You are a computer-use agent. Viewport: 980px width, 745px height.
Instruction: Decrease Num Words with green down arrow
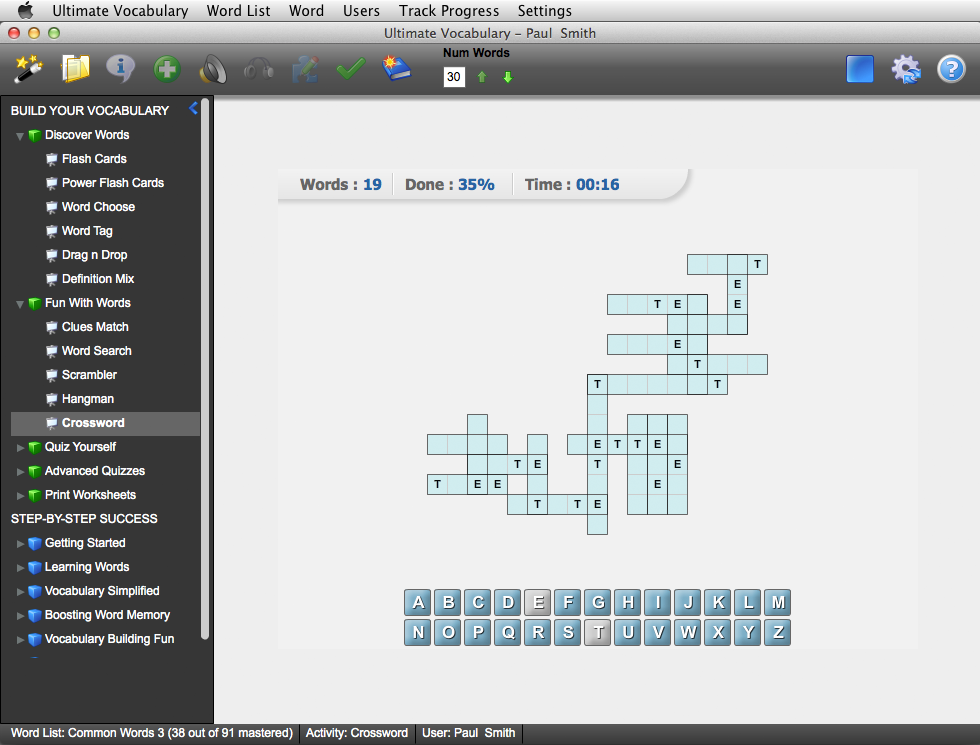coord(507,78)
